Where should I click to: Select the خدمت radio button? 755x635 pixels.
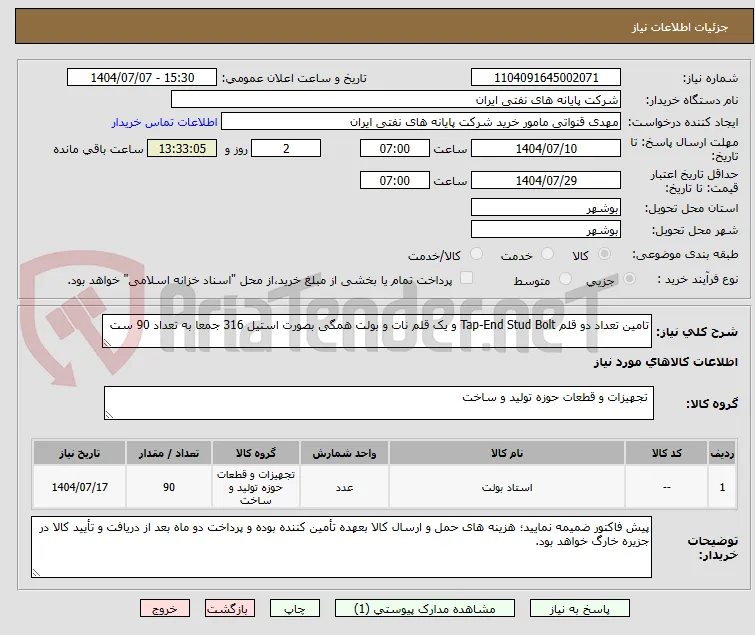click(x=547, y=254)
